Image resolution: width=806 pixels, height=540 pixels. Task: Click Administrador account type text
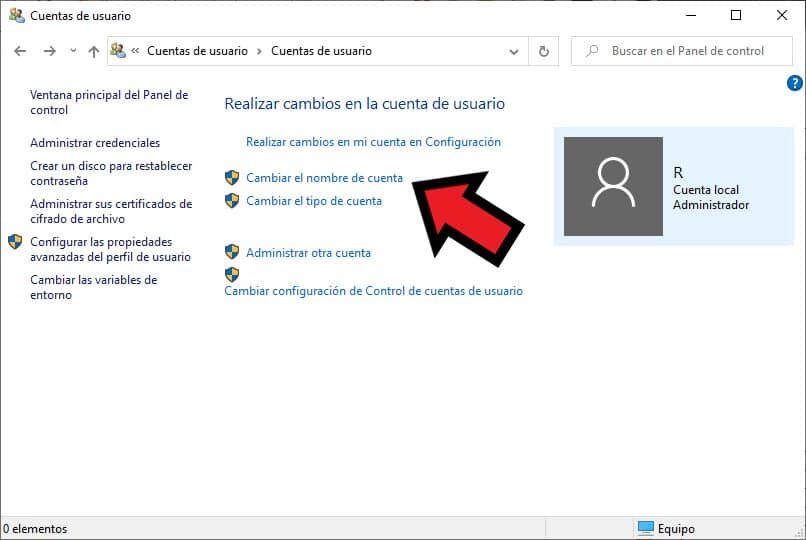711,205
